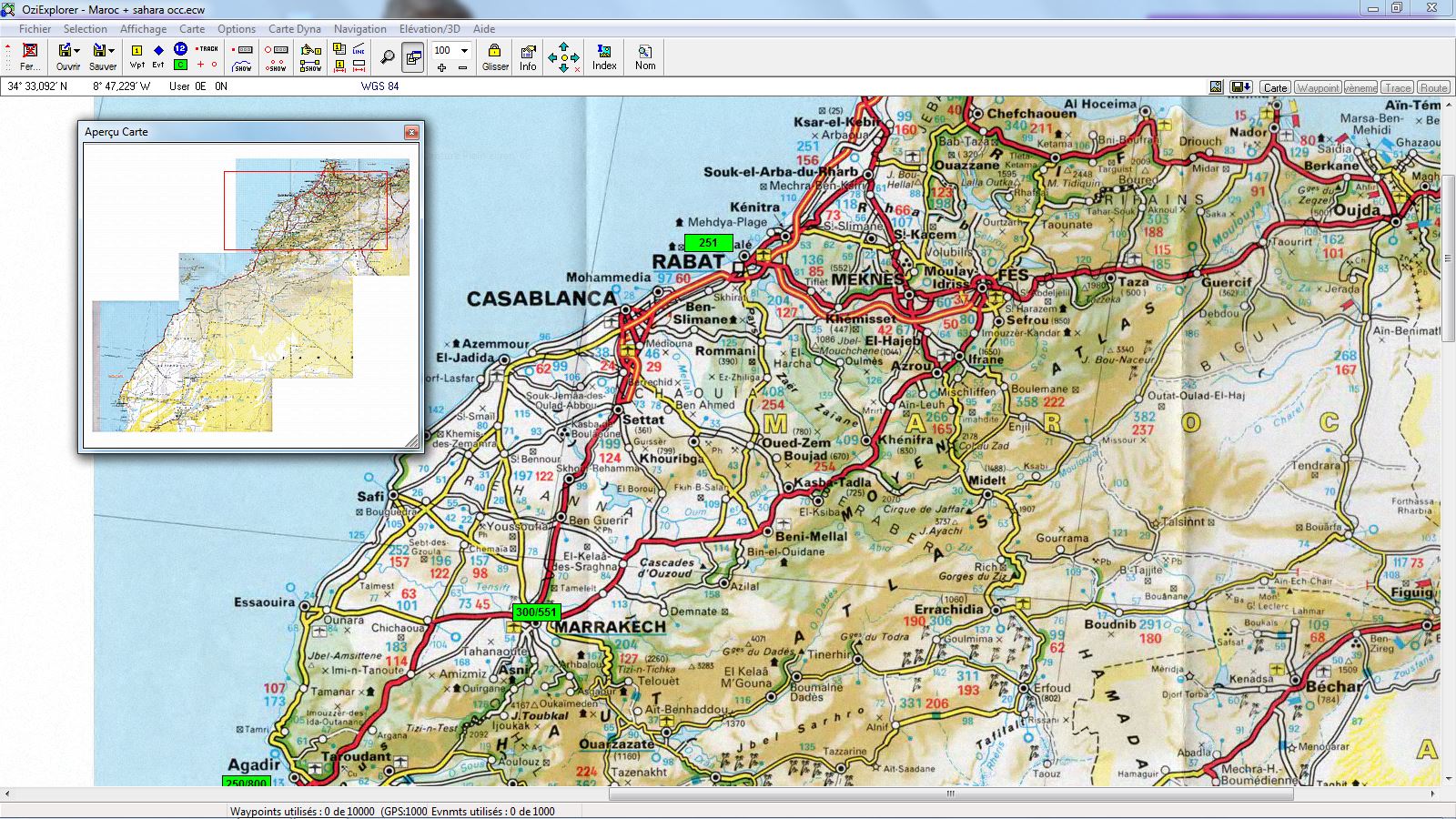
Task: Expand the zoom percentage dropdown
Action: (x=464, y=50)
